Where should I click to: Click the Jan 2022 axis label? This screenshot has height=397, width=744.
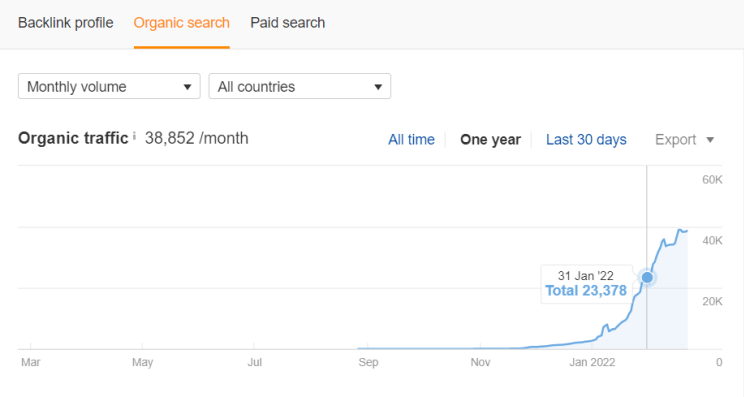point(592,362)
